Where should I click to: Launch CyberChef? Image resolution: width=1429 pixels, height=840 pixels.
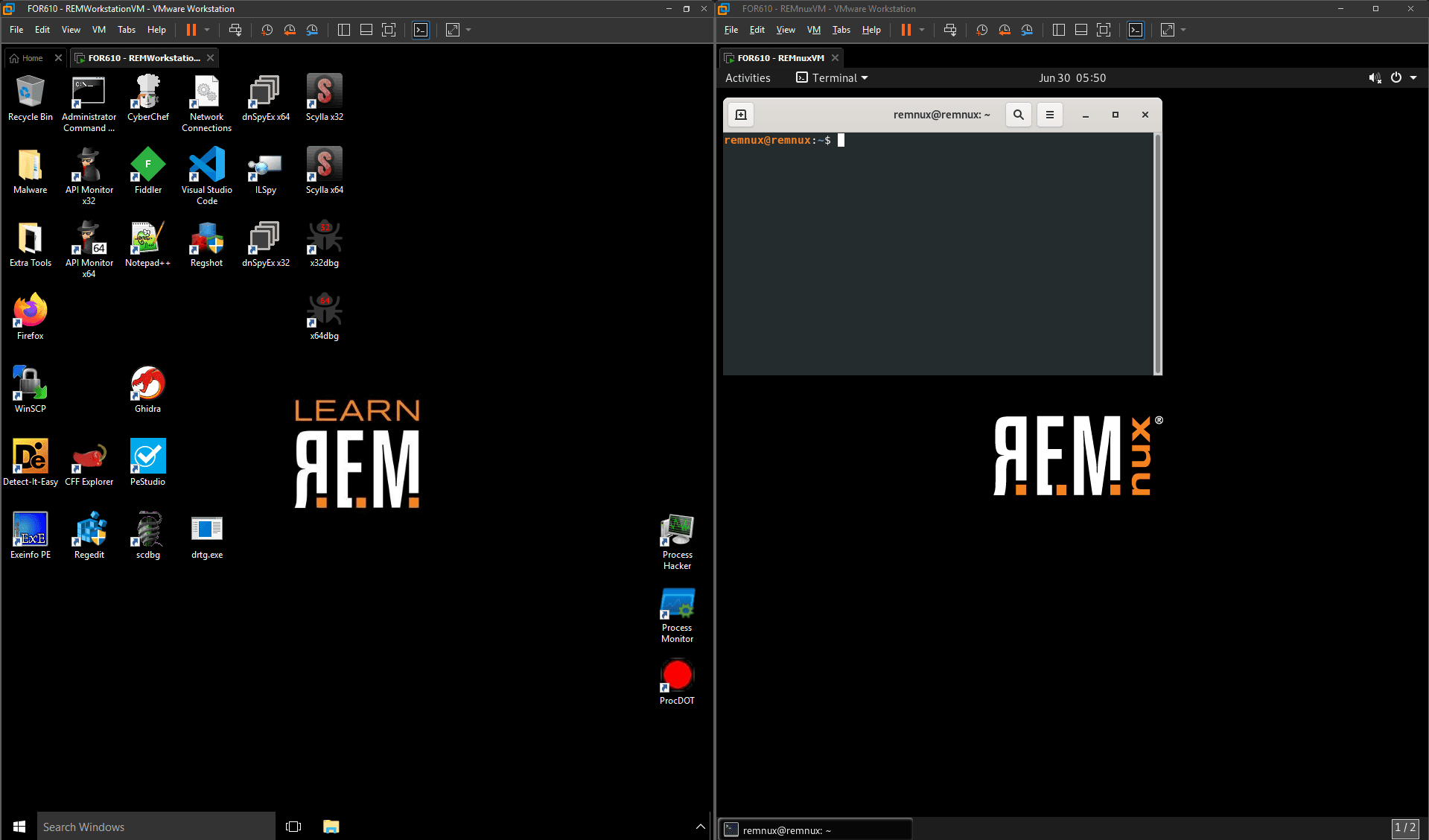[x=147, y=92]
